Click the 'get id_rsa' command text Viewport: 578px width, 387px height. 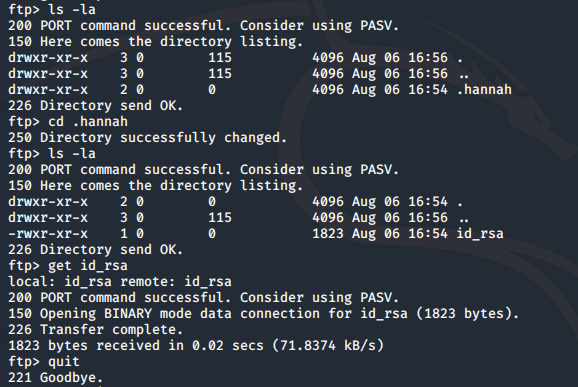pos(88,266)
